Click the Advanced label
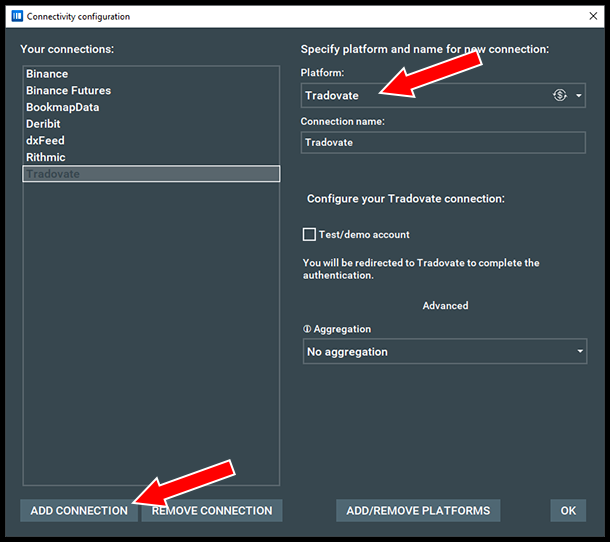The height and width of the screenshot is (542, 610). point(445,306)
